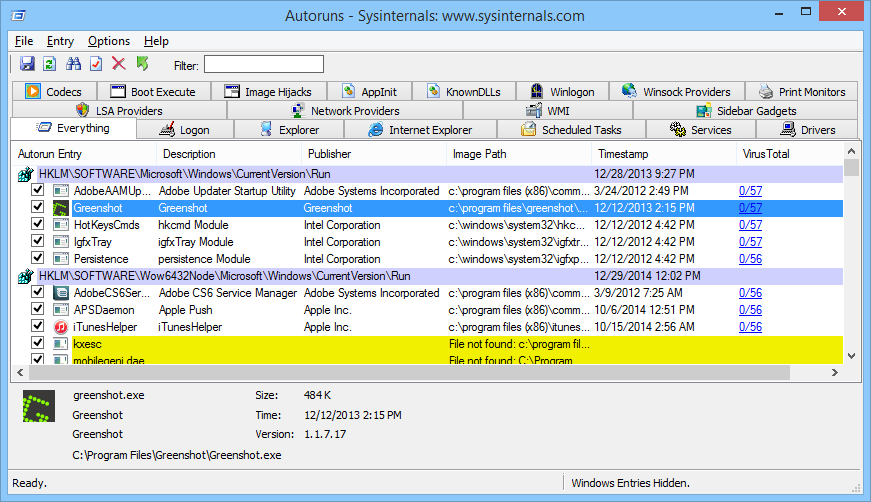
Task: Click the Greenshot row icon
Action: pyautogui.click(x=61, y=208)
